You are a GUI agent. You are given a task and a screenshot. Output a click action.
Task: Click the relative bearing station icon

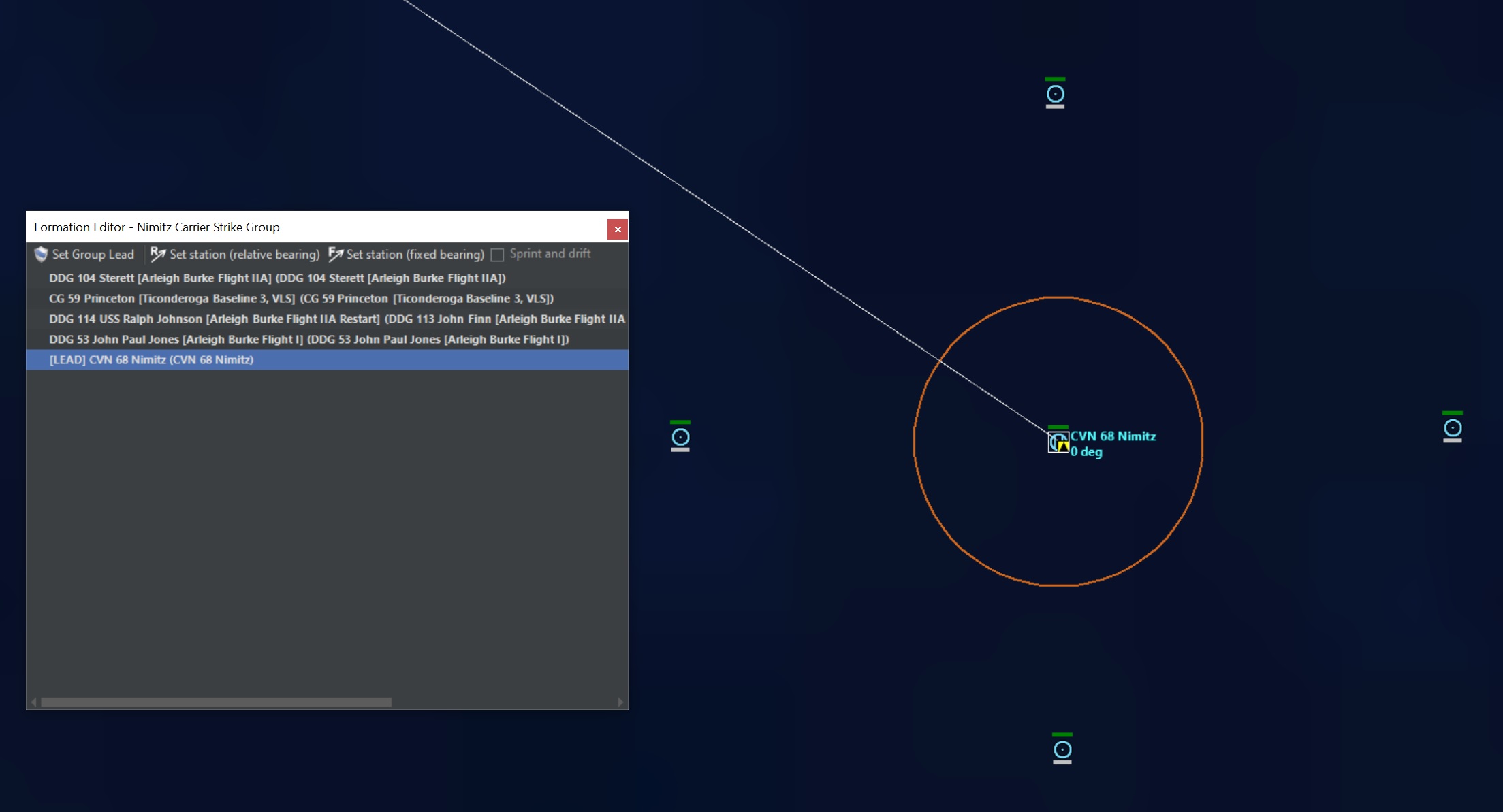(x=158, y=255)
